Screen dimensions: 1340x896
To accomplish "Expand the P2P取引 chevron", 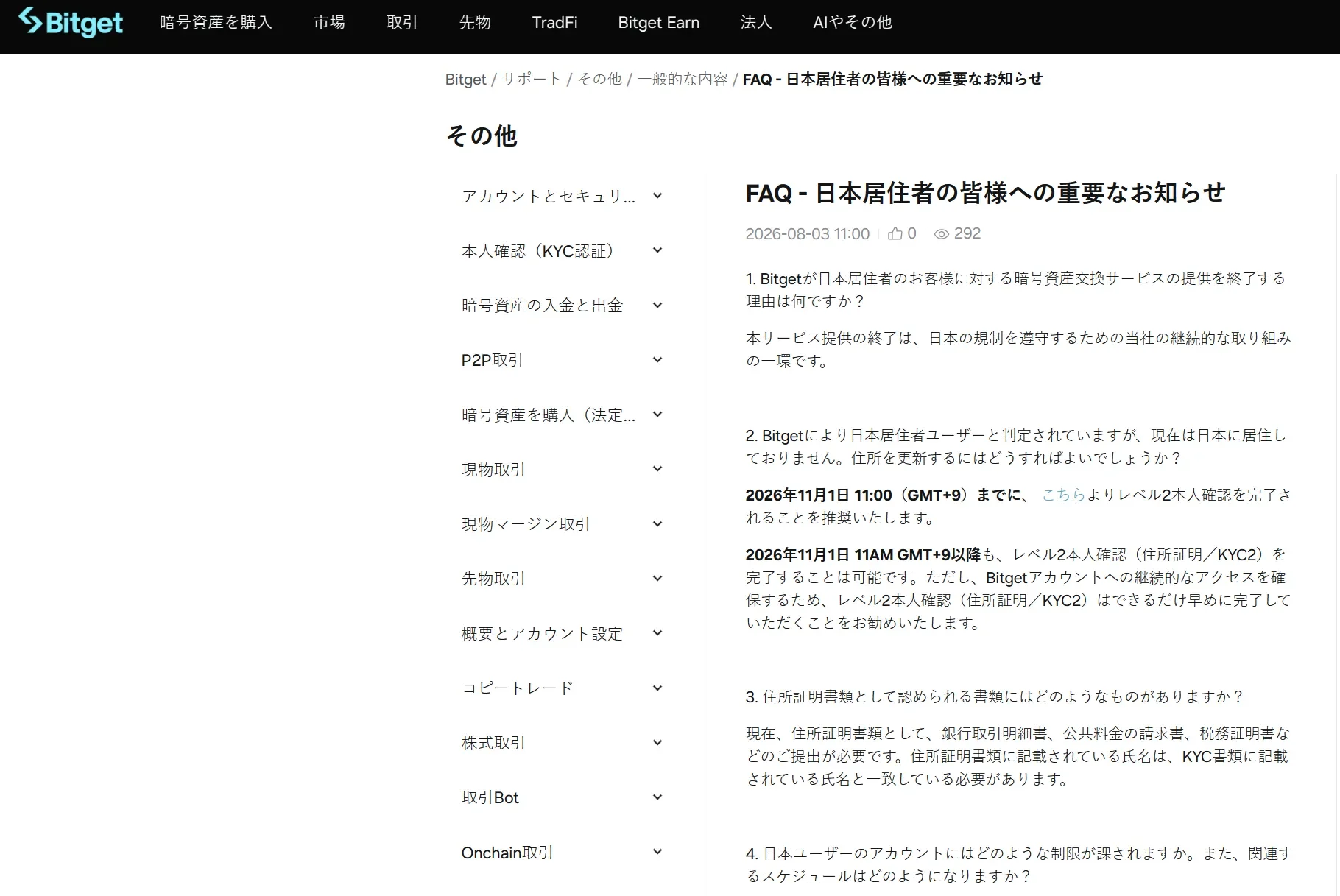I will point(657,360).
